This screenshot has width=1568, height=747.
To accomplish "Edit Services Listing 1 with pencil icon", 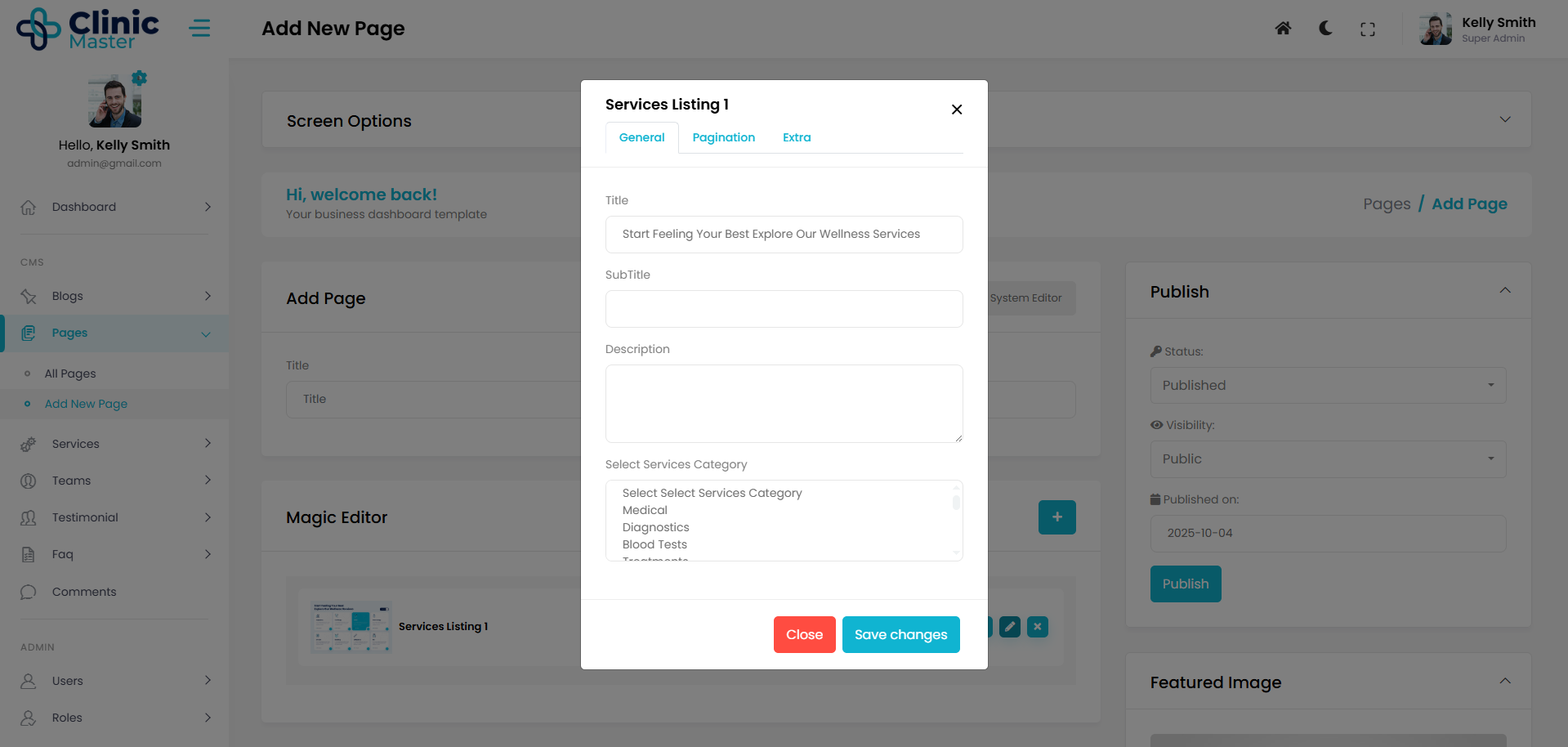I will tap(1010, 627).
